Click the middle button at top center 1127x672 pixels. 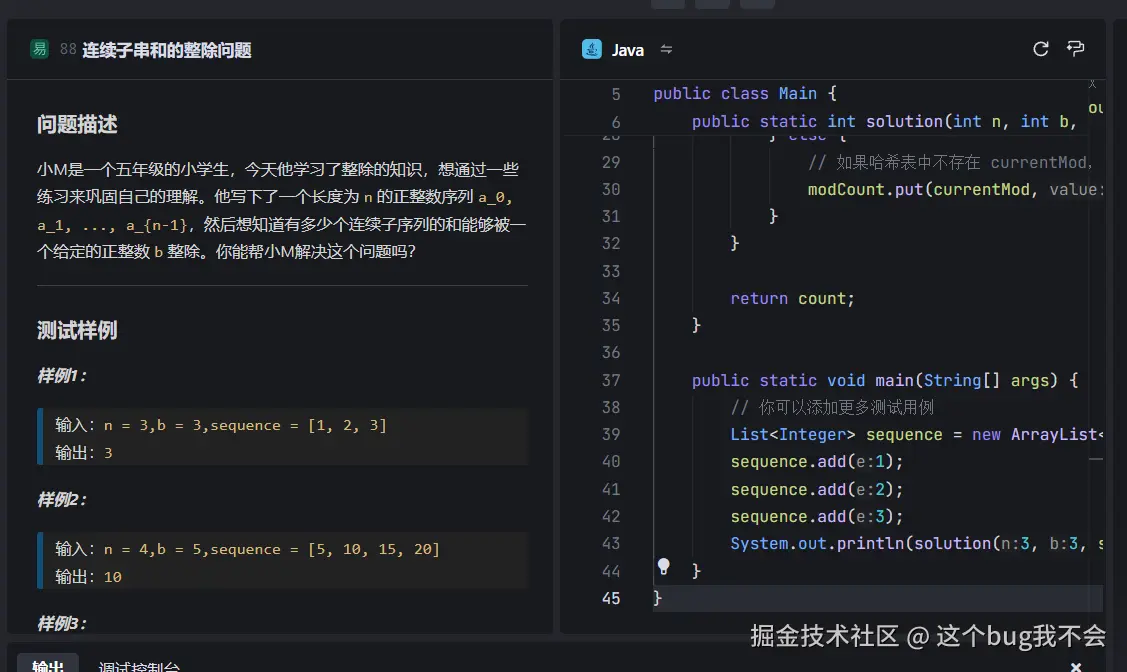pyautogui.click(x=711, y=4)
